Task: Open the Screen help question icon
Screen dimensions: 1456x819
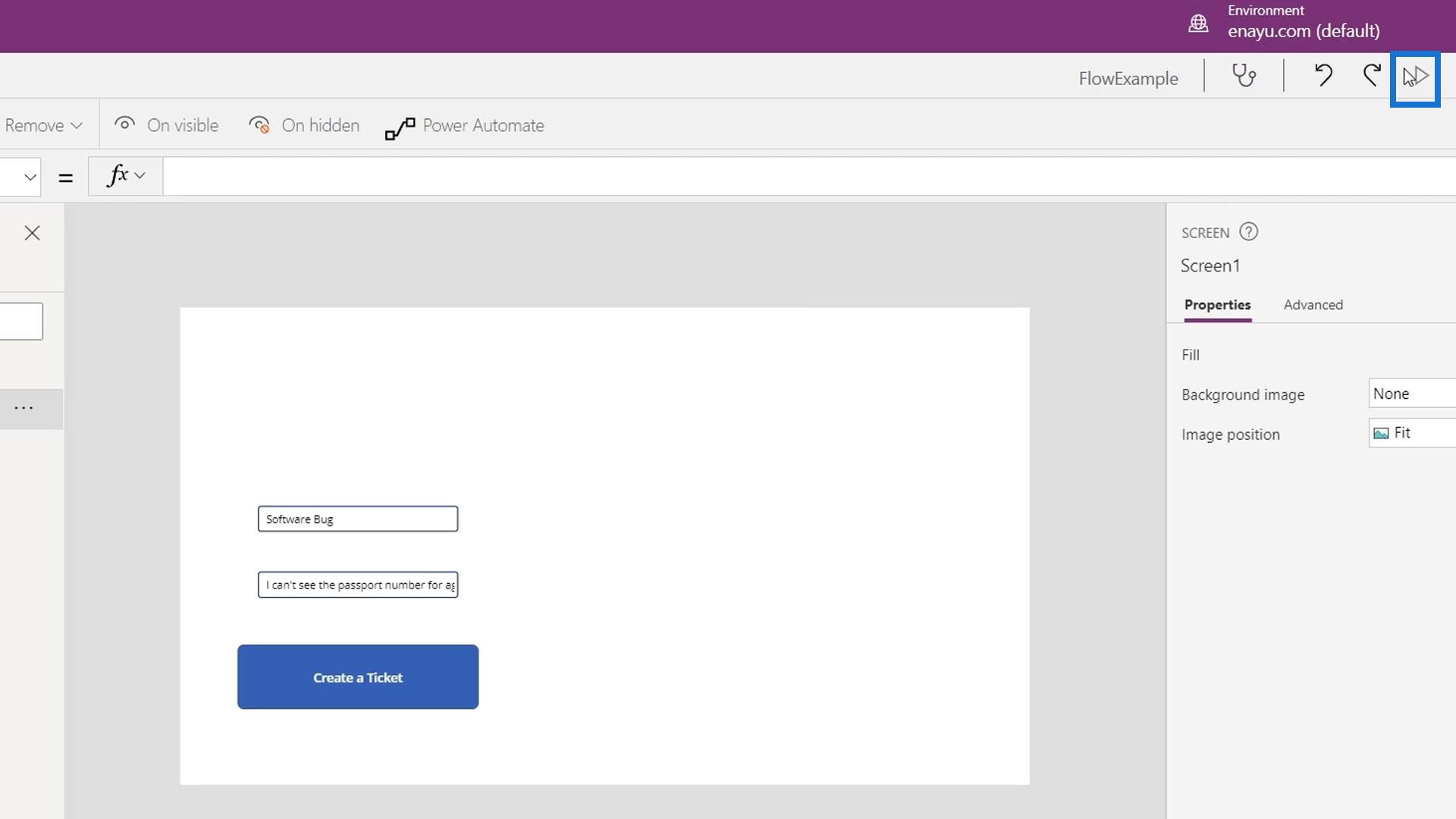Action: [1248, 232]
